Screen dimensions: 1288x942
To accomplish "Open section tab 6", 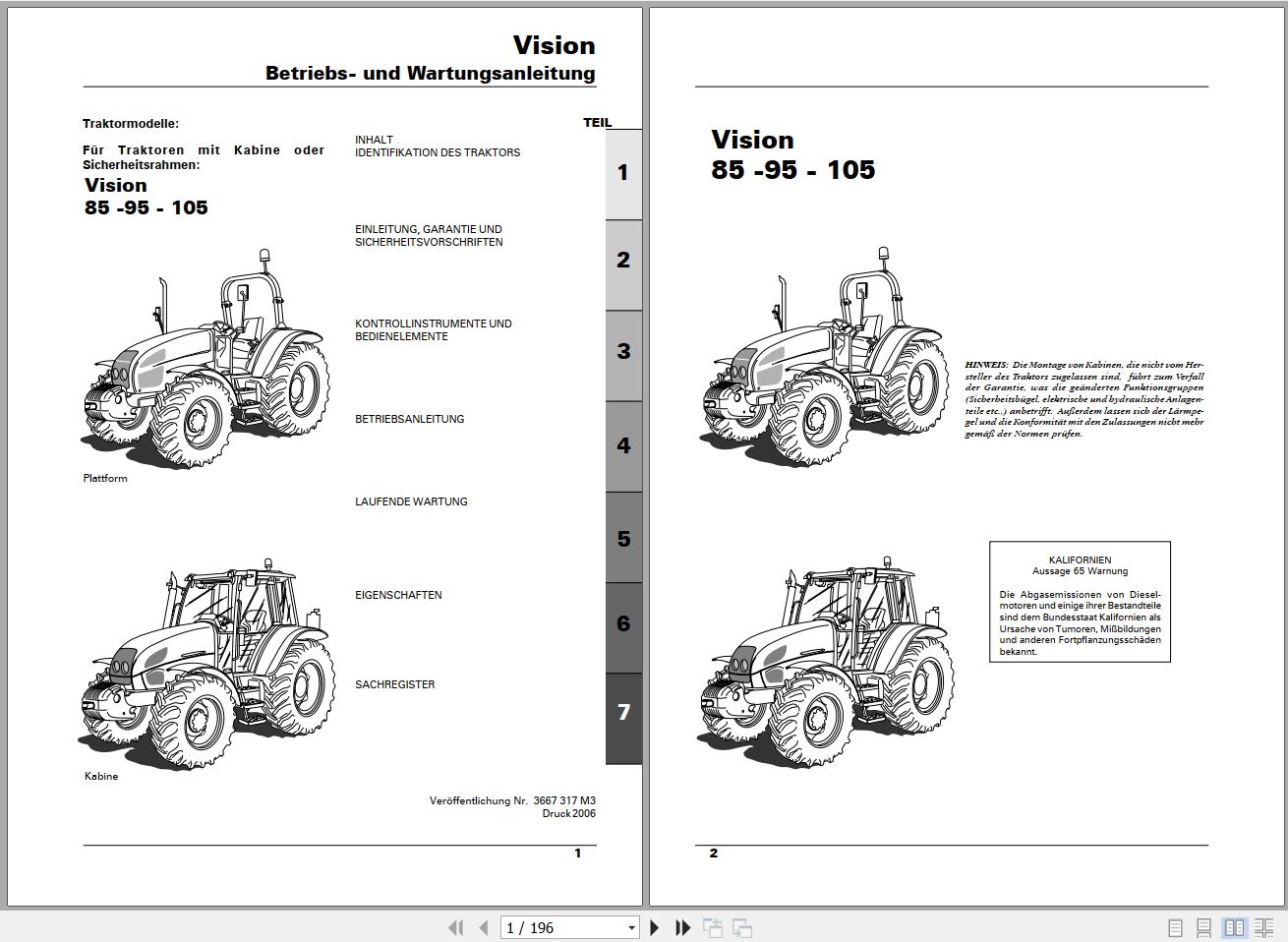I will click(x=623, y=627).
